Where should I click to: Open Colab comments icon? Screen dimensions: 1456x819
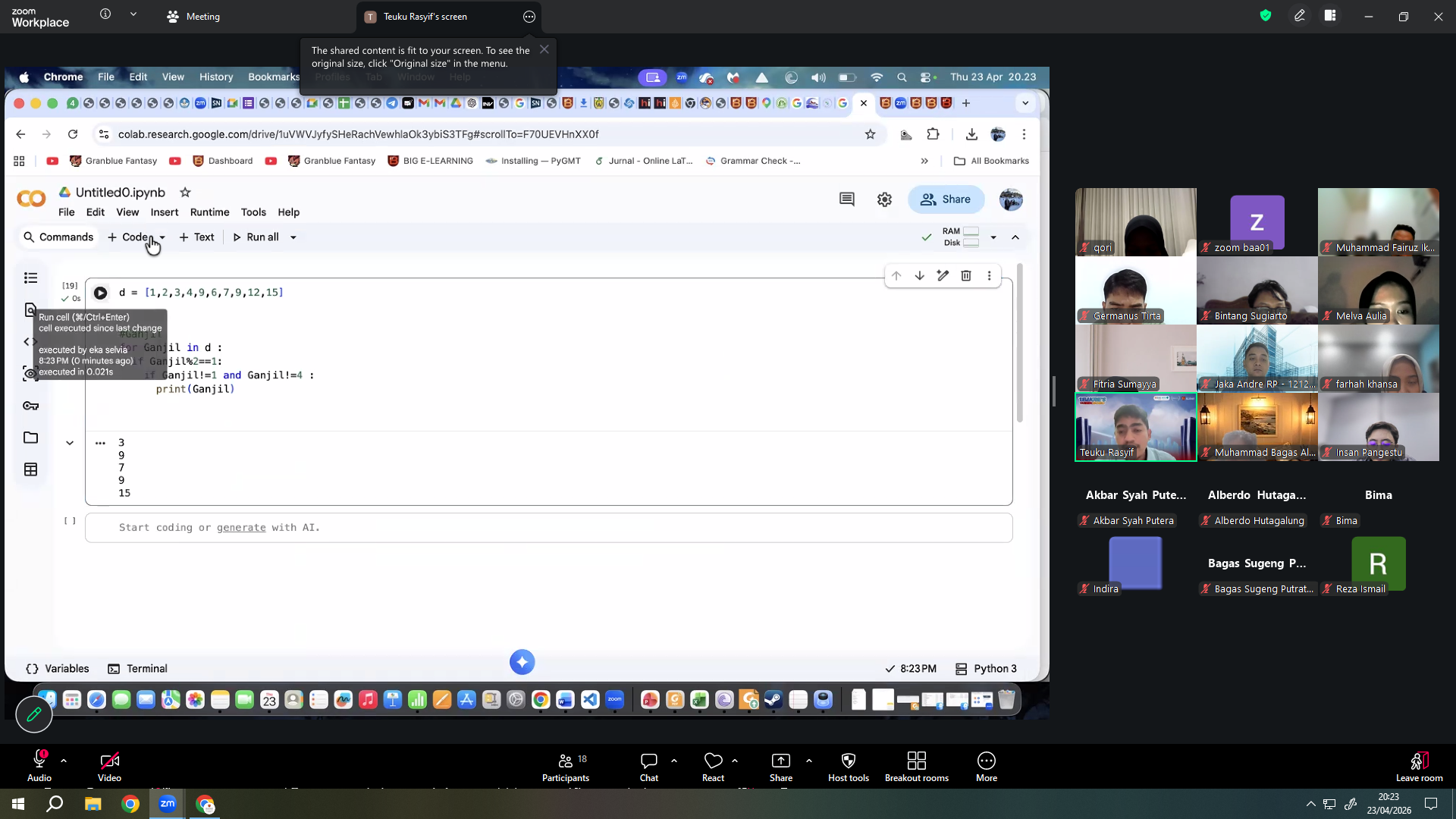click(847, 199)
